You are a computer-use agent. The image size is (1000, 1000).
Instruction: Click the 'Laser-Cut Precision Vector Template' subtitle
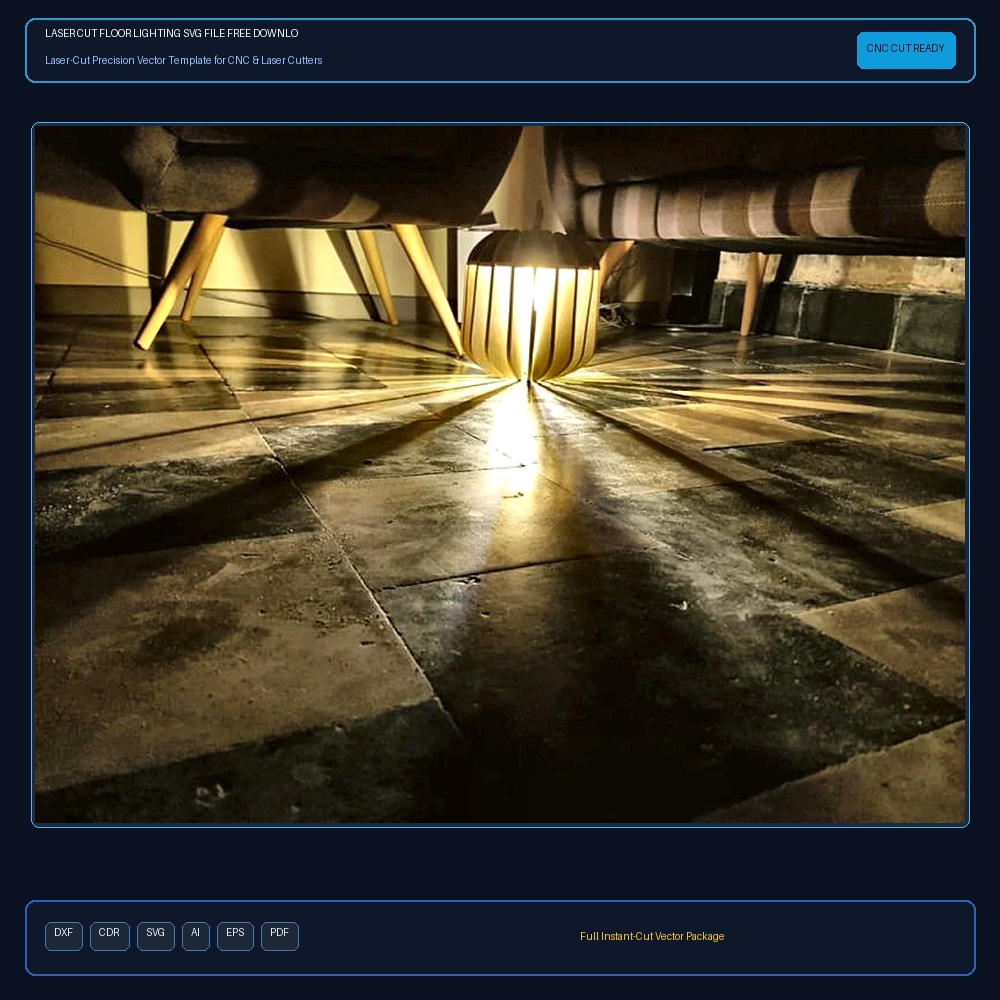tap(184, 60)
